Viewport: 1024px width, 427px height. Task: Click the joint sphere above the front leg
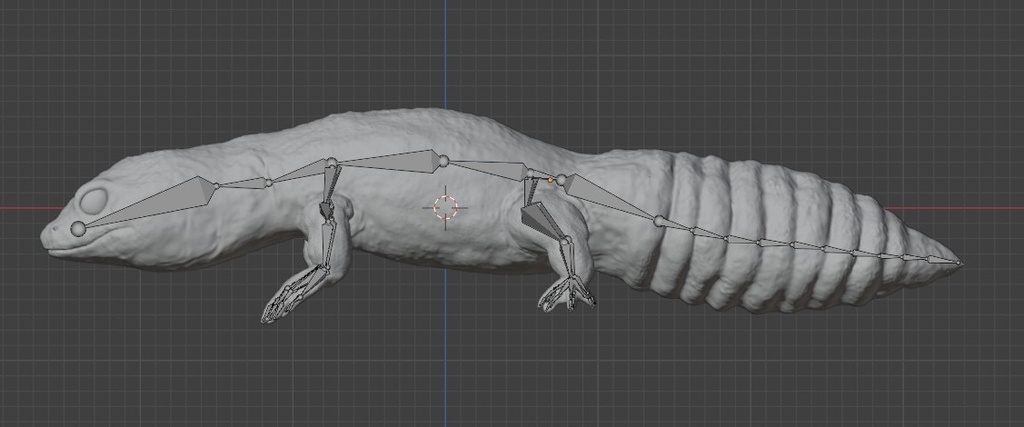(332, 163)
